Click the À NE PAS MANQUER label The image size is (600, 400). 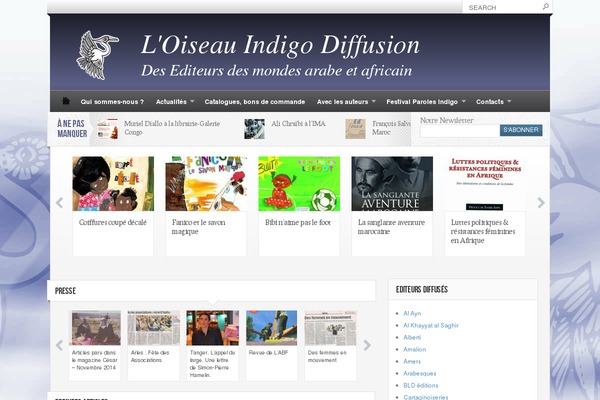72,128
